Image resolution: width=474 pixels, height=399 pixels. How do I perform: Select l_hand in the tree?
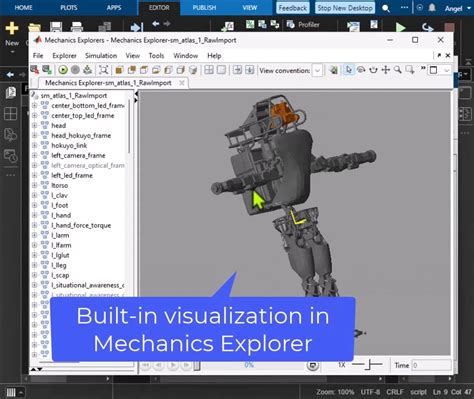click(61, 215)
